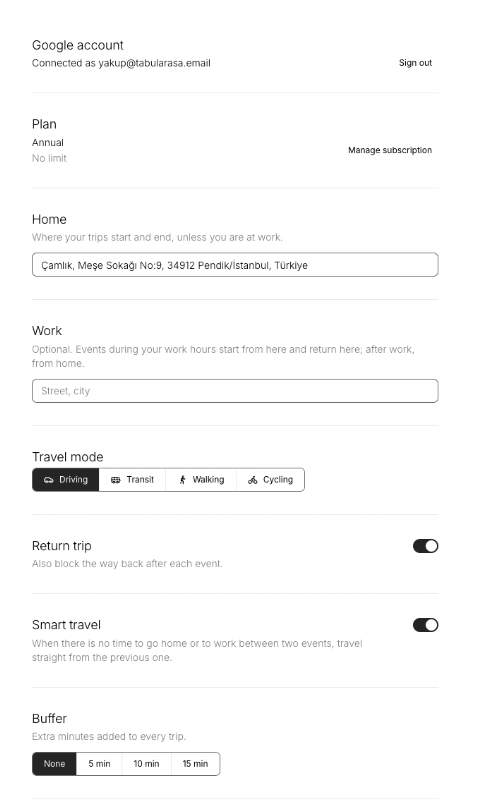483x800 pixels.
Task: Focus the Work address field
Action: pos(235,391)
